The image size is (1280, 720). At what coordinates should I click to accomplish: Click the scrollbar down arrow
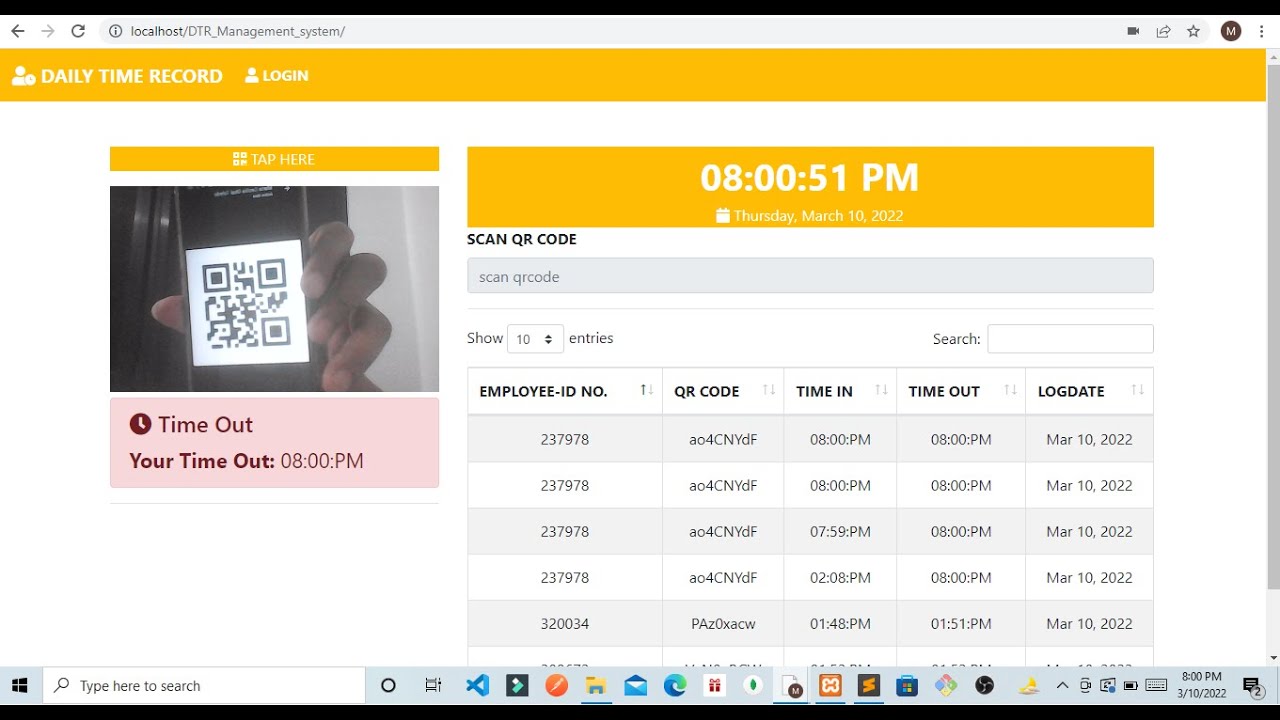tap(1273, 658)
